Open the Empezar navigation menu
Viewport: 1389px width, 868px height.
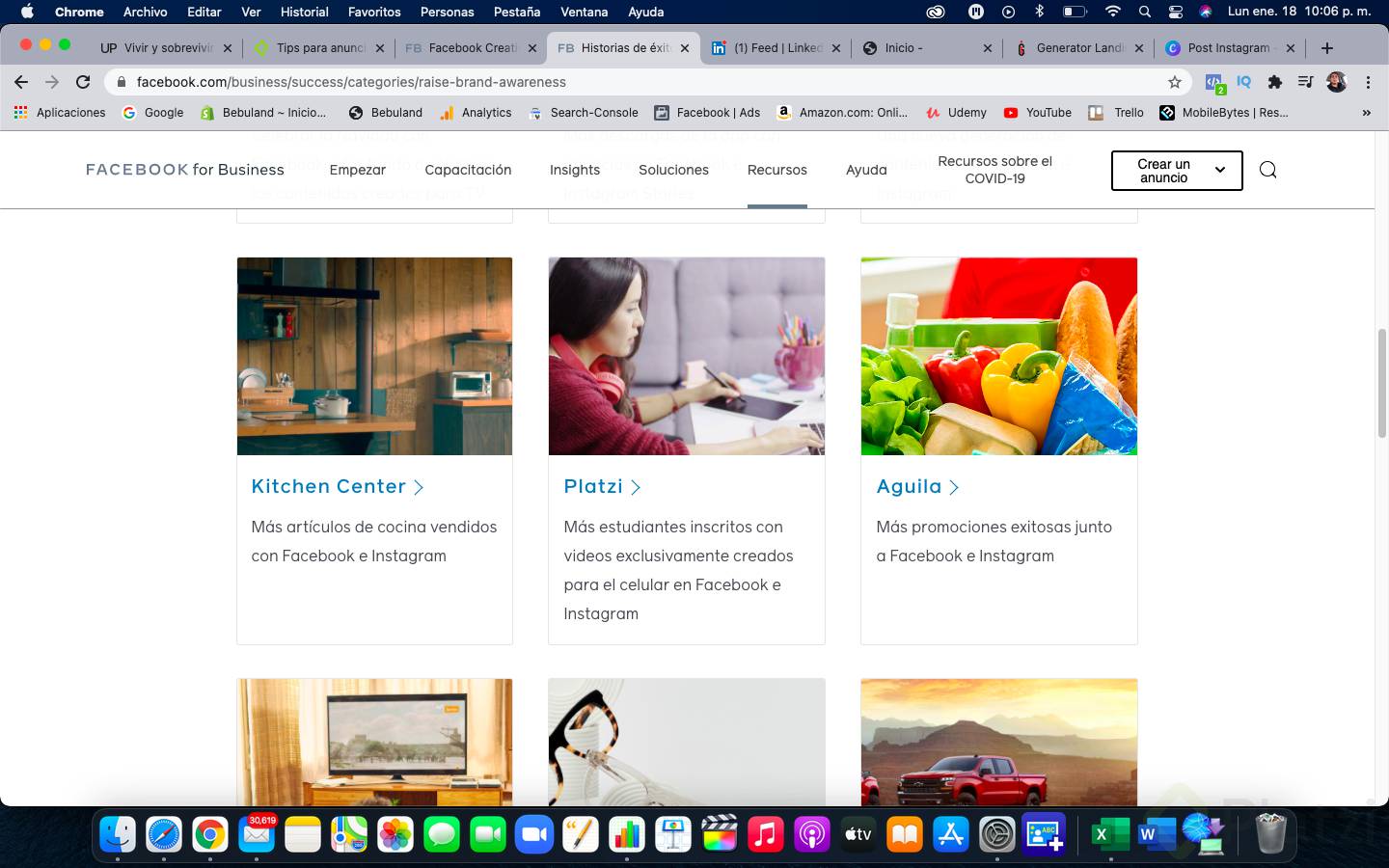click(x=357, y=170)
